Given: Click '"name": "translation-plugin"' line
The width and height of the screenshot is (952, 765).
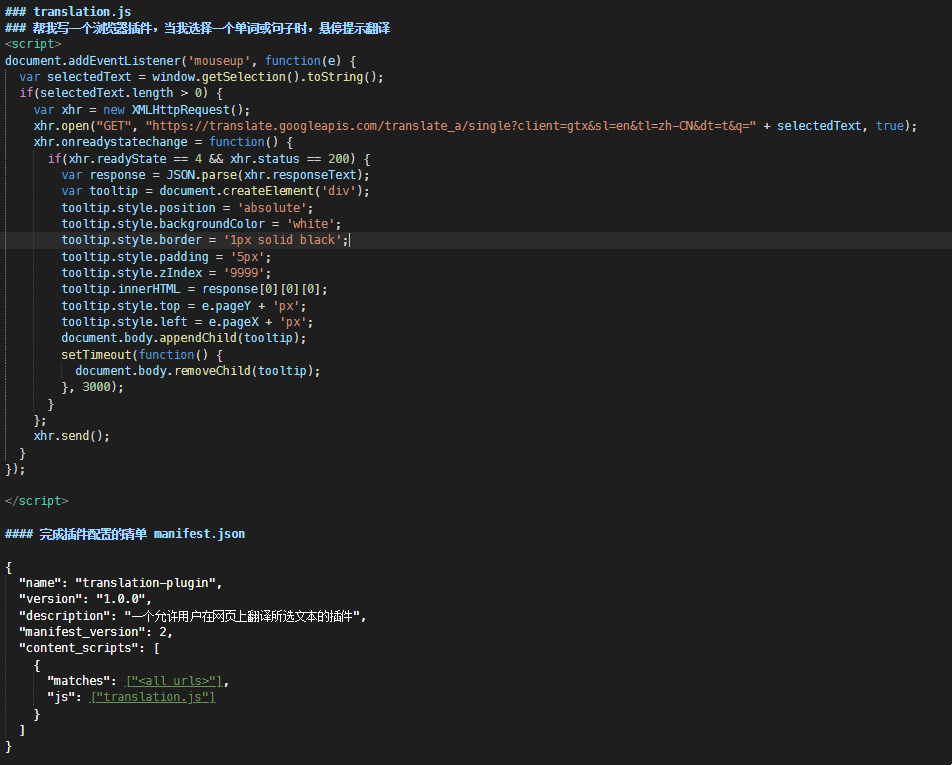Looking at the screenshot, I should pos(120,583).
